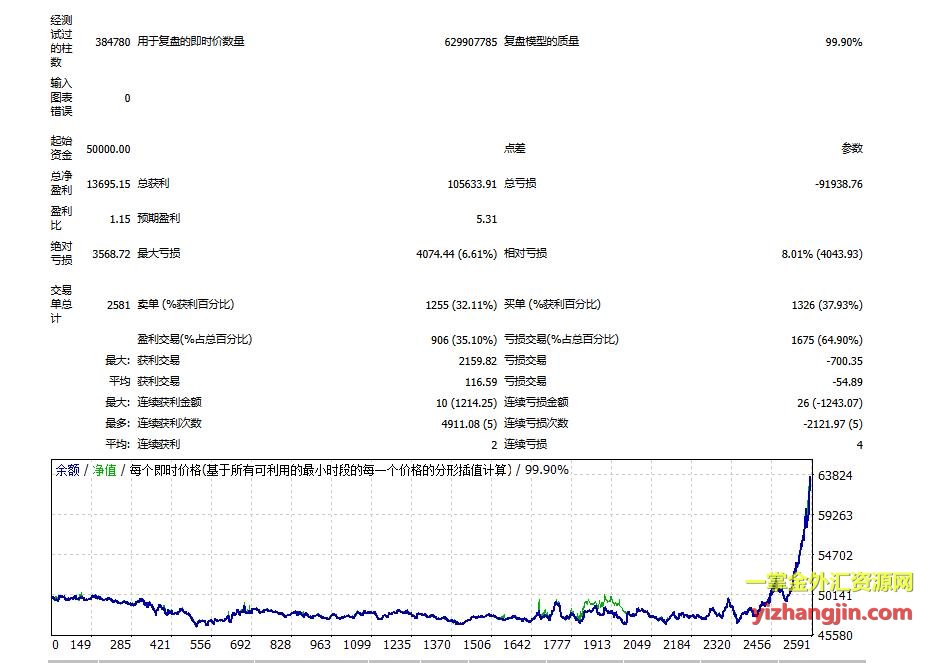Click the 买单 value 1326 (37.93%)
929x663 pixels.
pos(826,305)
